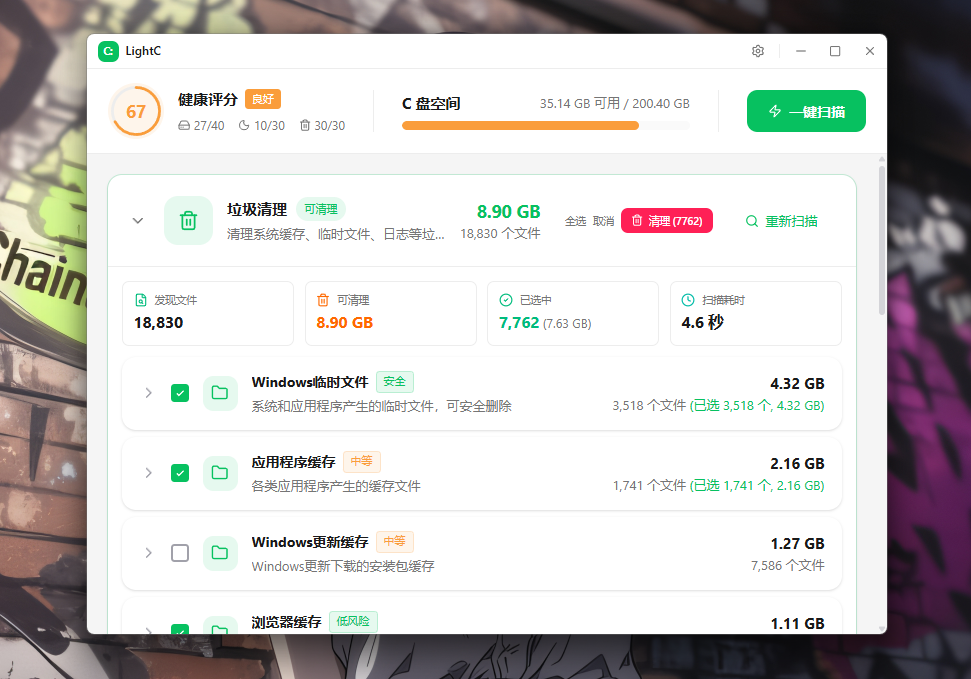971x679 pixels.
Task: Click the 18,830 个文件 count in header
Action: 500,234
